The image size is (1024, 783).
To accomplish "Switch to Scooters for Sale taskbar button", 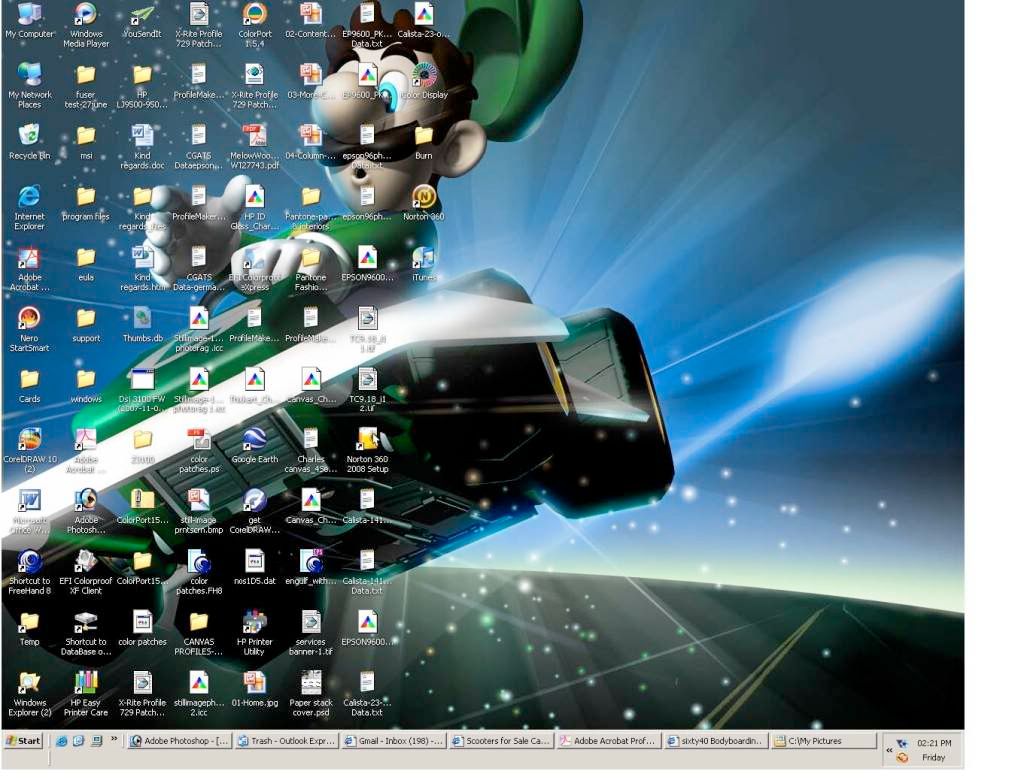I will click(502, 741).
